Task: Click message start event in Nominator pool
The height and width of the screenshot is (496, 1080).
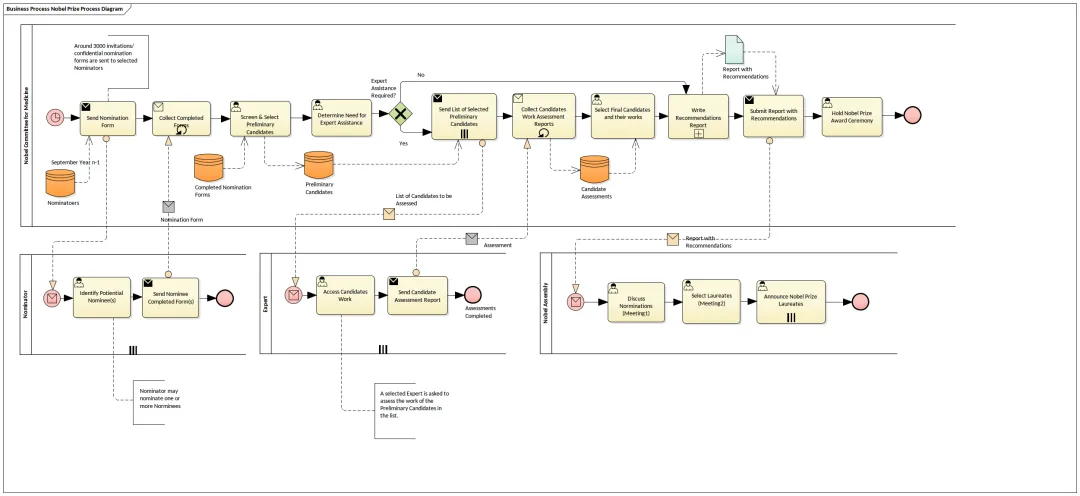Action: tap(52, 298)
